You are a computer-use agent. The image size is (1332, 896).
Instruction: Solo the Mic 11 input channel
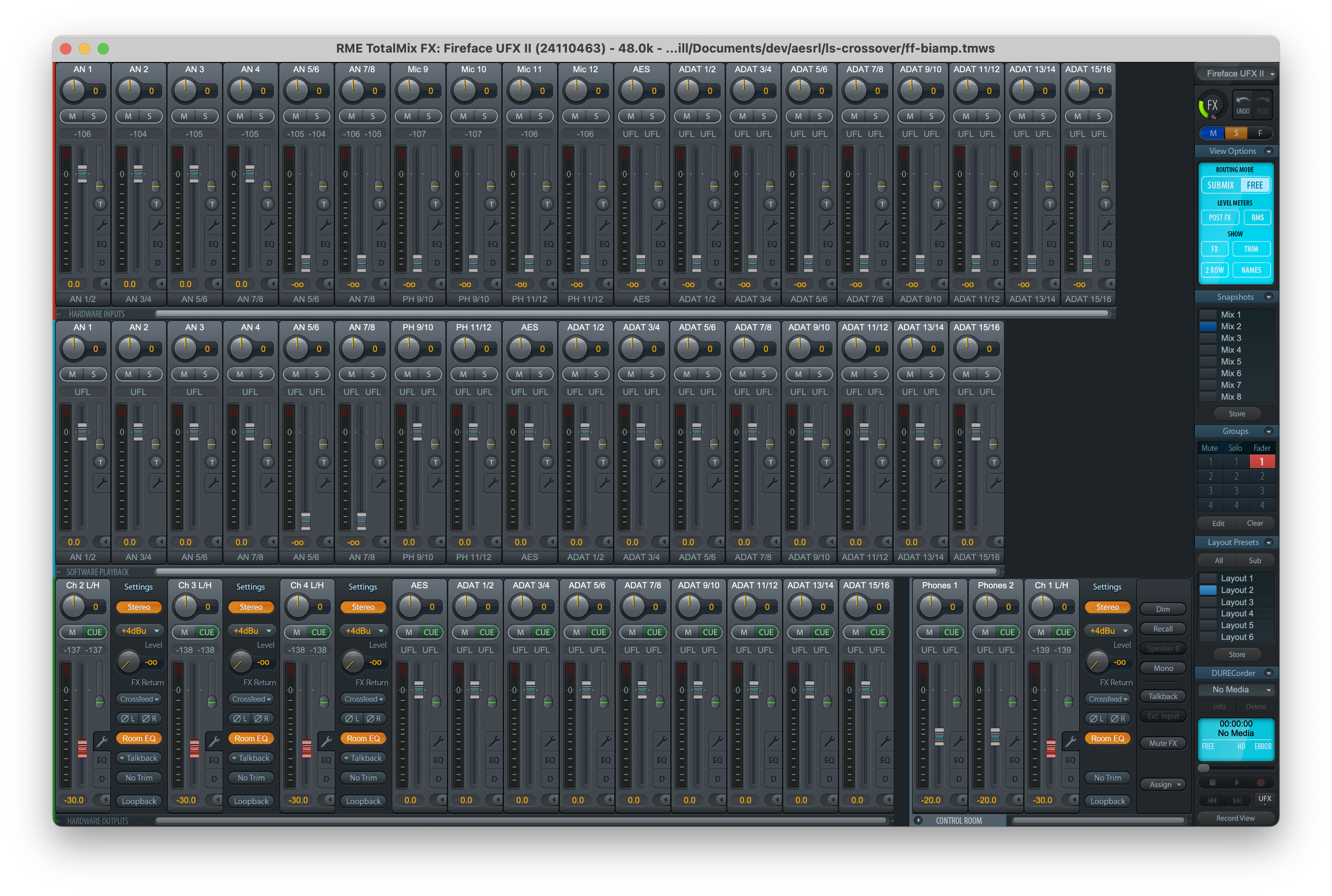click(x=541, y=116)
